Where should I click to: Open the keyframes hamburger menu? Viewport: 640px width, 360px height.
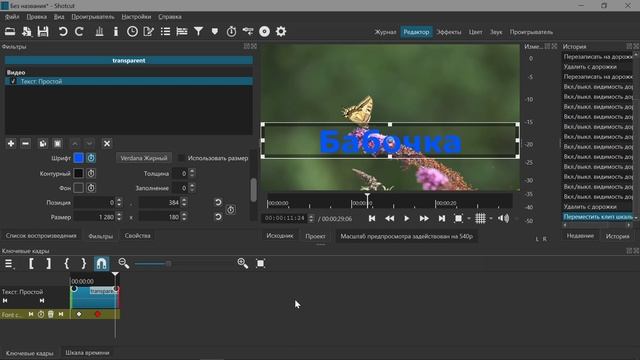[x=9, y=264]
